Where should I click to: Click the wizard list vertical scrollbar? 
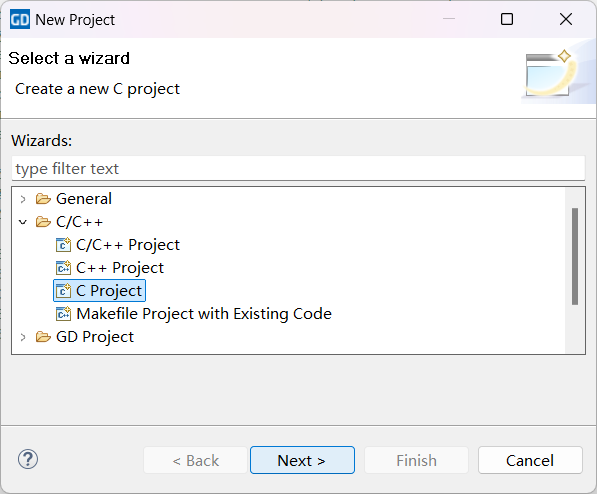[x=575, y=256]
